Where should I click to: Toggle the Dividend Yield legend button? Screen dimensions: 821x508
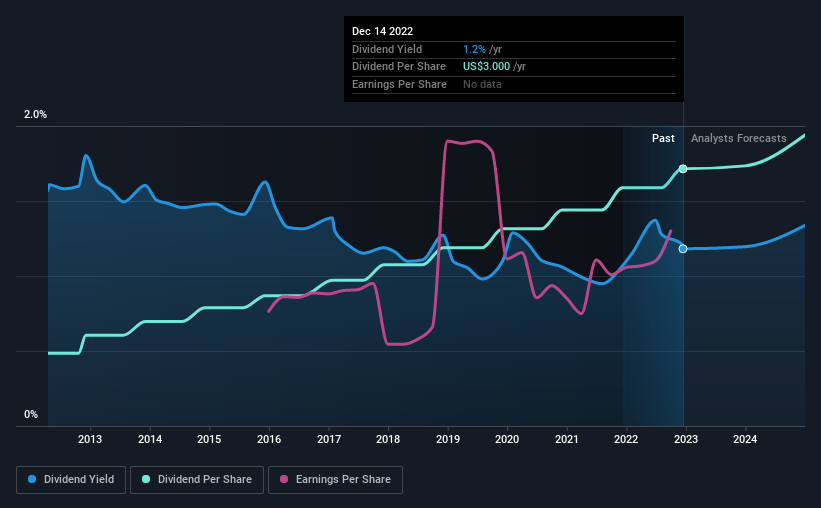click(x=71, y=480)
